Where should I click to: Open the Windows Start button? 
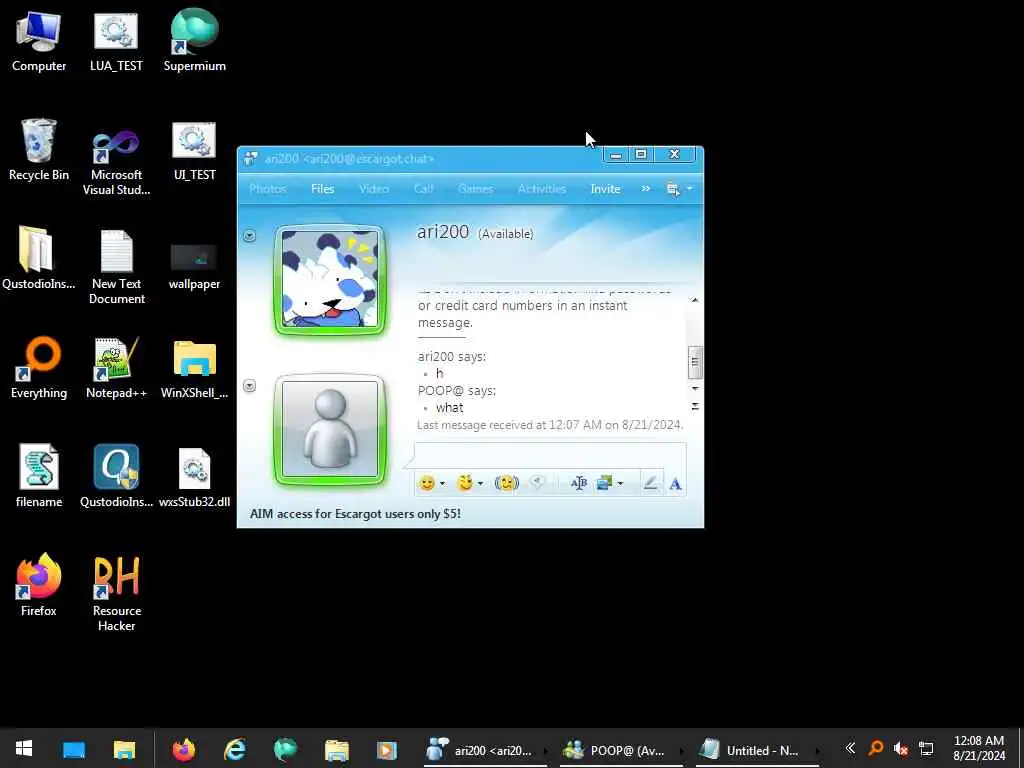pyautogui.click(x=24, y=748)
